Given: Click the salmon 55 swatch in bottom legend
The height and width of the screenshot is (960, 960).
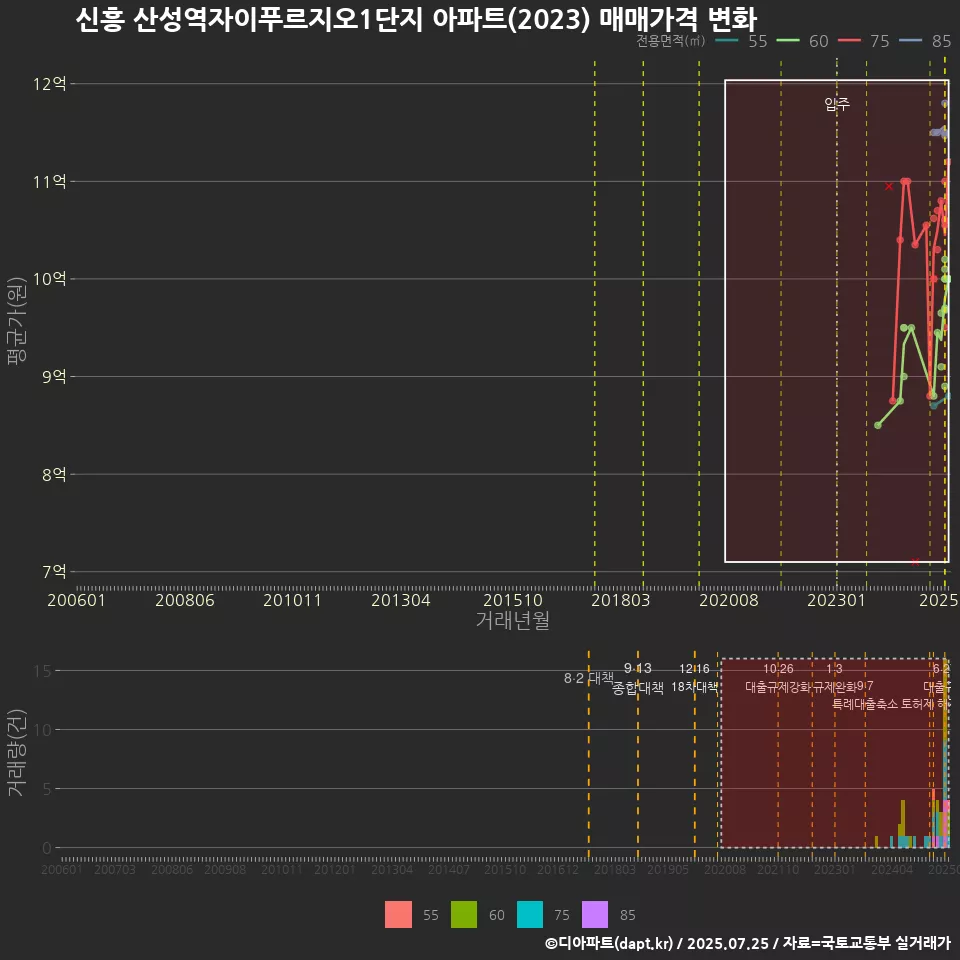Looking at the screenshot, I should tap(398, 915).
